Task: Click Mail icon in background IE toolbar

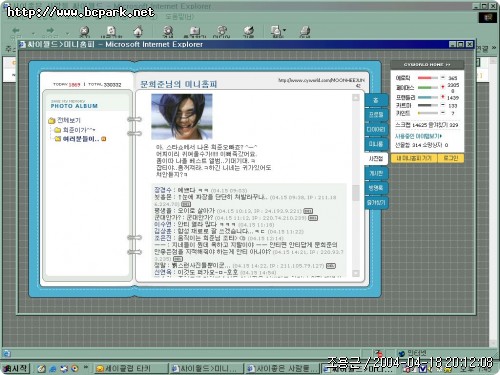Action: (x=276, y=31)
